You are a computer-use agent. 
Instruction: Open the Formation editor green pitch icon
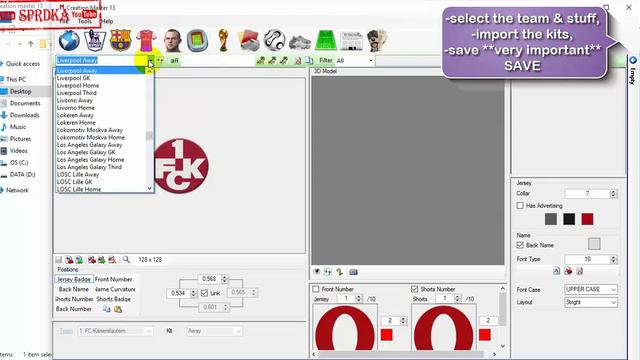pos(325,40)
